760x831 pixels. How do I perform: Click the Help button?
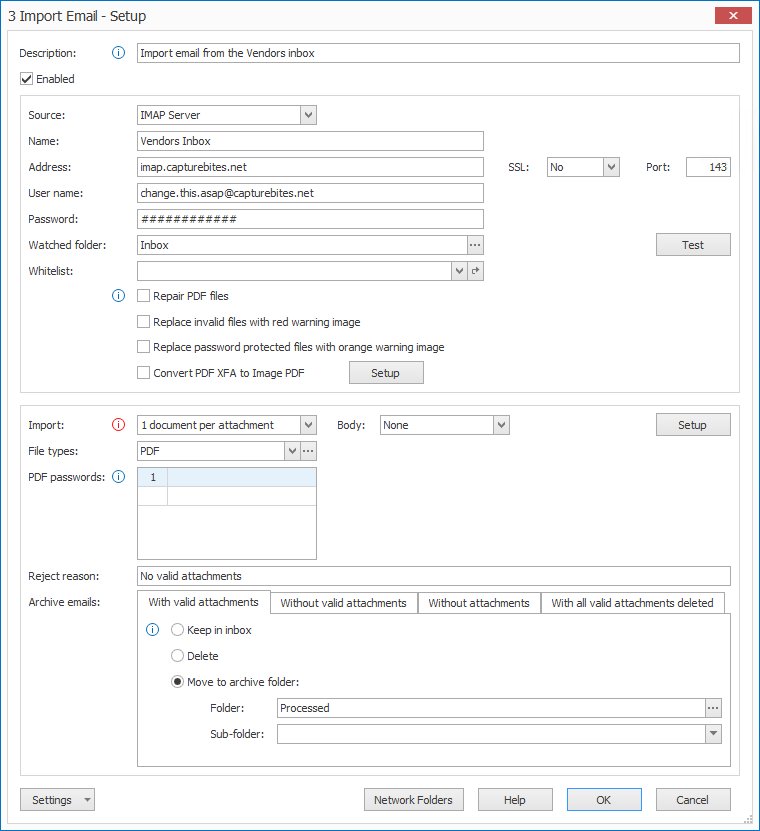pos(515,800)
